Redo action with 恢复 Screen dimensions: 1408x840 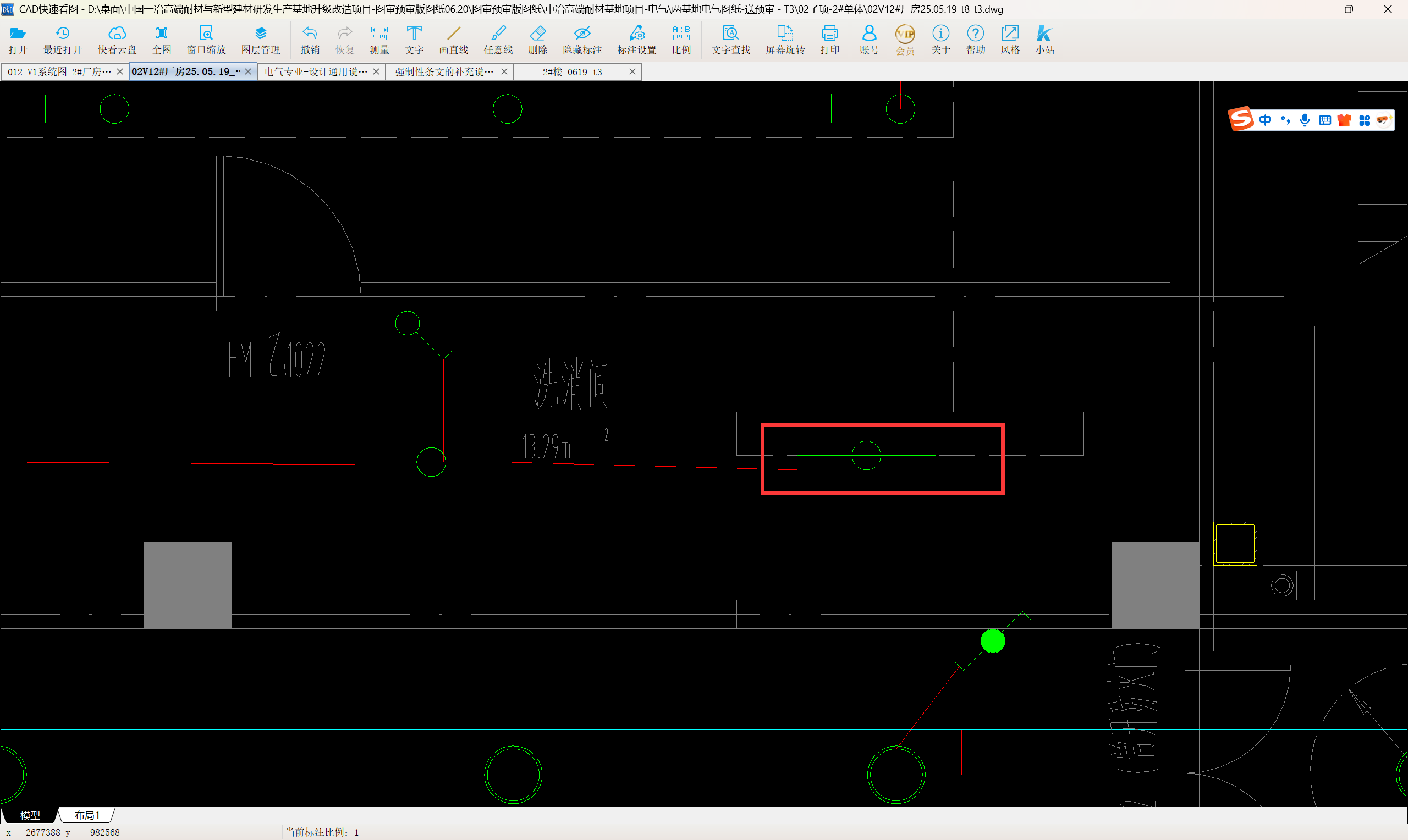[344, 40]
